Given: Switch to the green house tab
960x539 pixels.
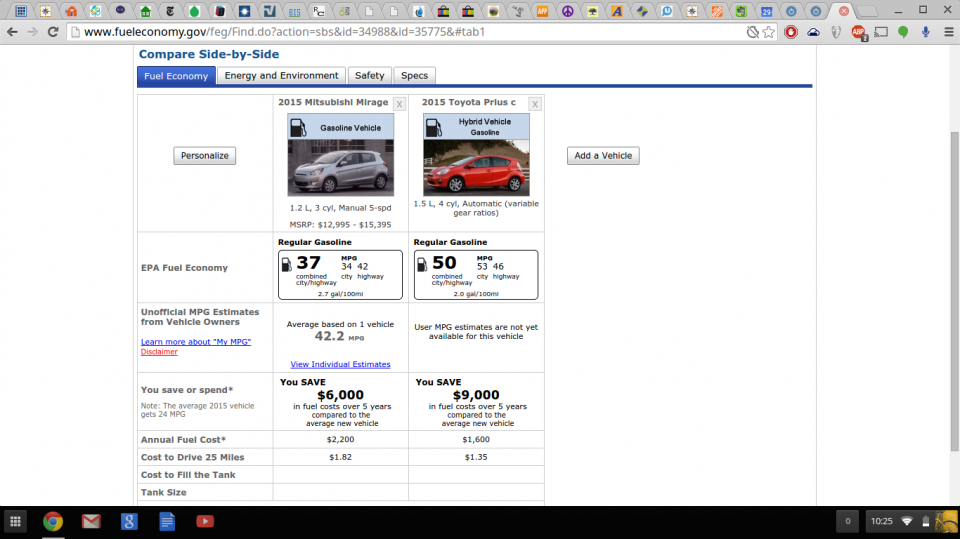Looking at the screenshot, I should [145, 11].
